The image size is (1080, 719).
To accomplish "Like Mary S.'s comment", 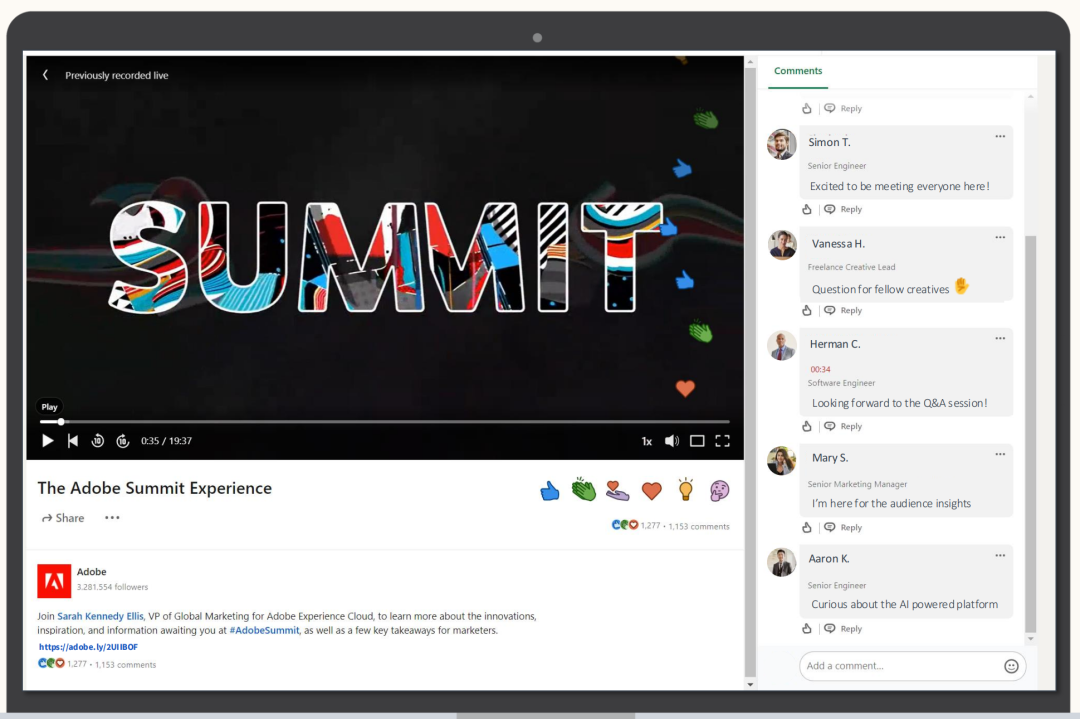I will pyautogui.click(x=807, y=528).
